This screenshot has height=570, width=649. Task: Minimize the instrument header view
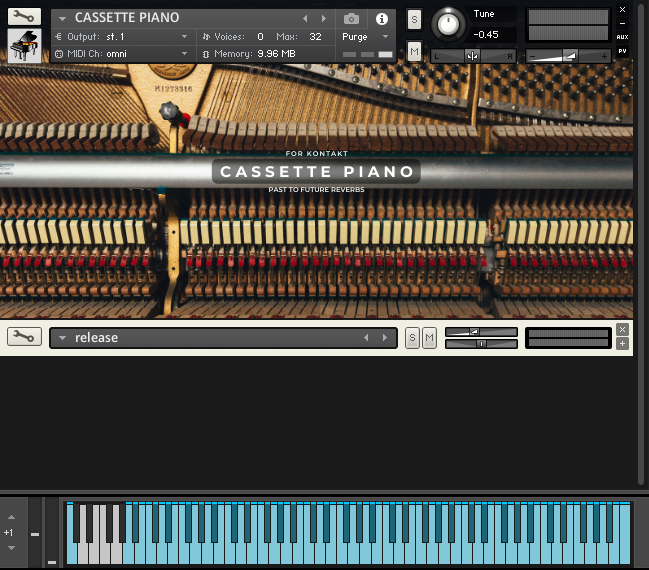click(622, 24)
